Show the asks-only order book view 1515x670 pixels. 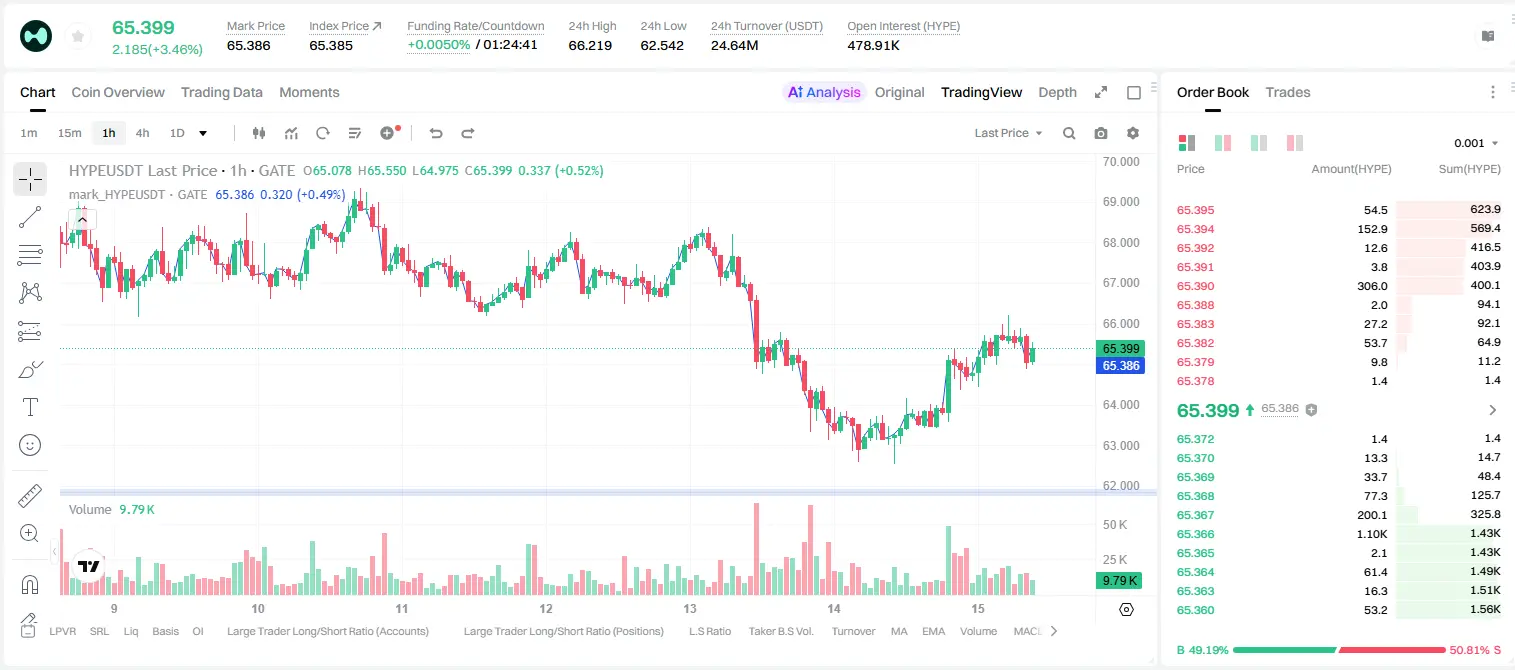1295,143
